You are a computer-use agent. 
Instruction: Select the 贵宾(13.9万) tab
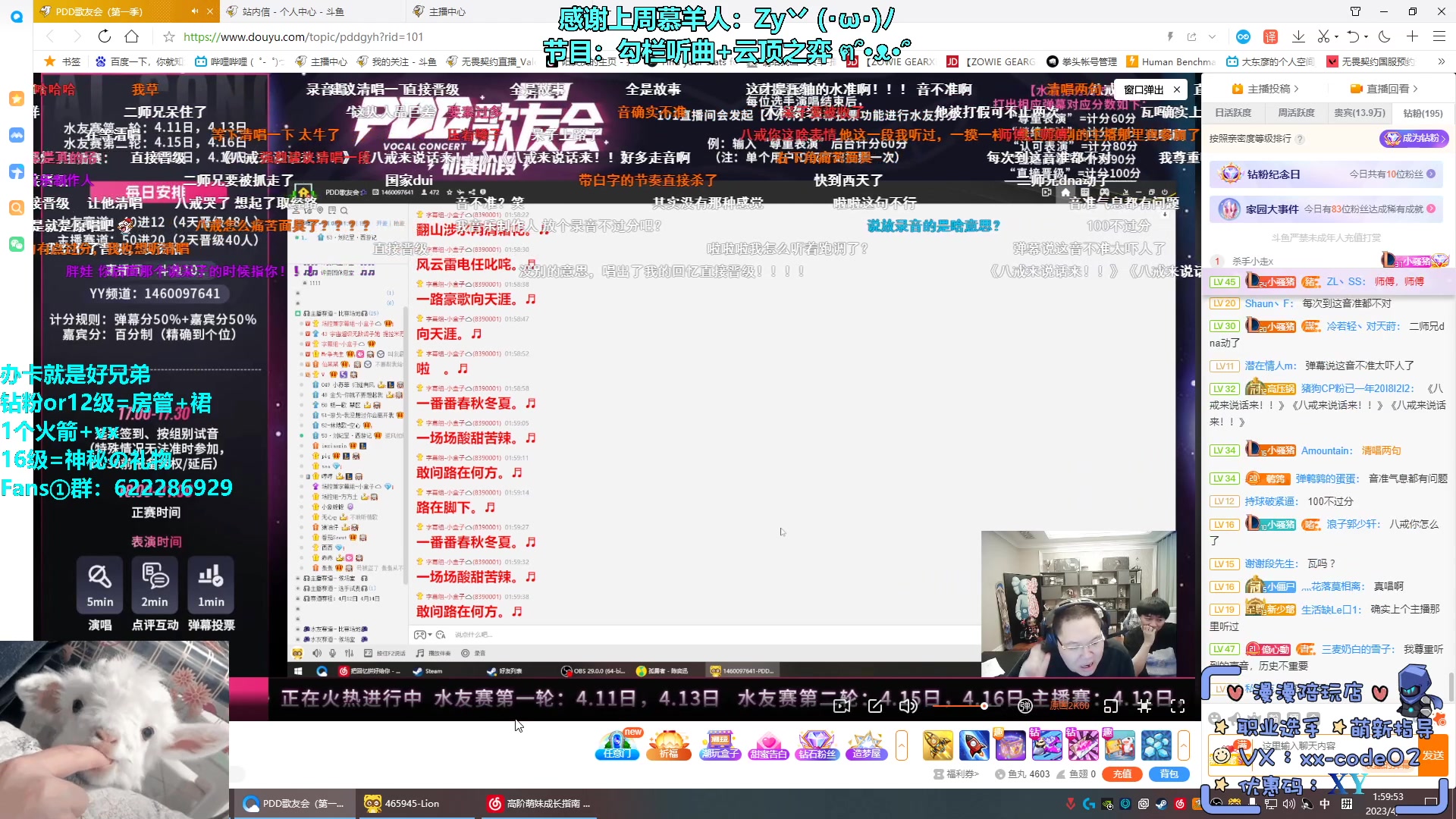pyautogui.click(x=1360, y=113)
